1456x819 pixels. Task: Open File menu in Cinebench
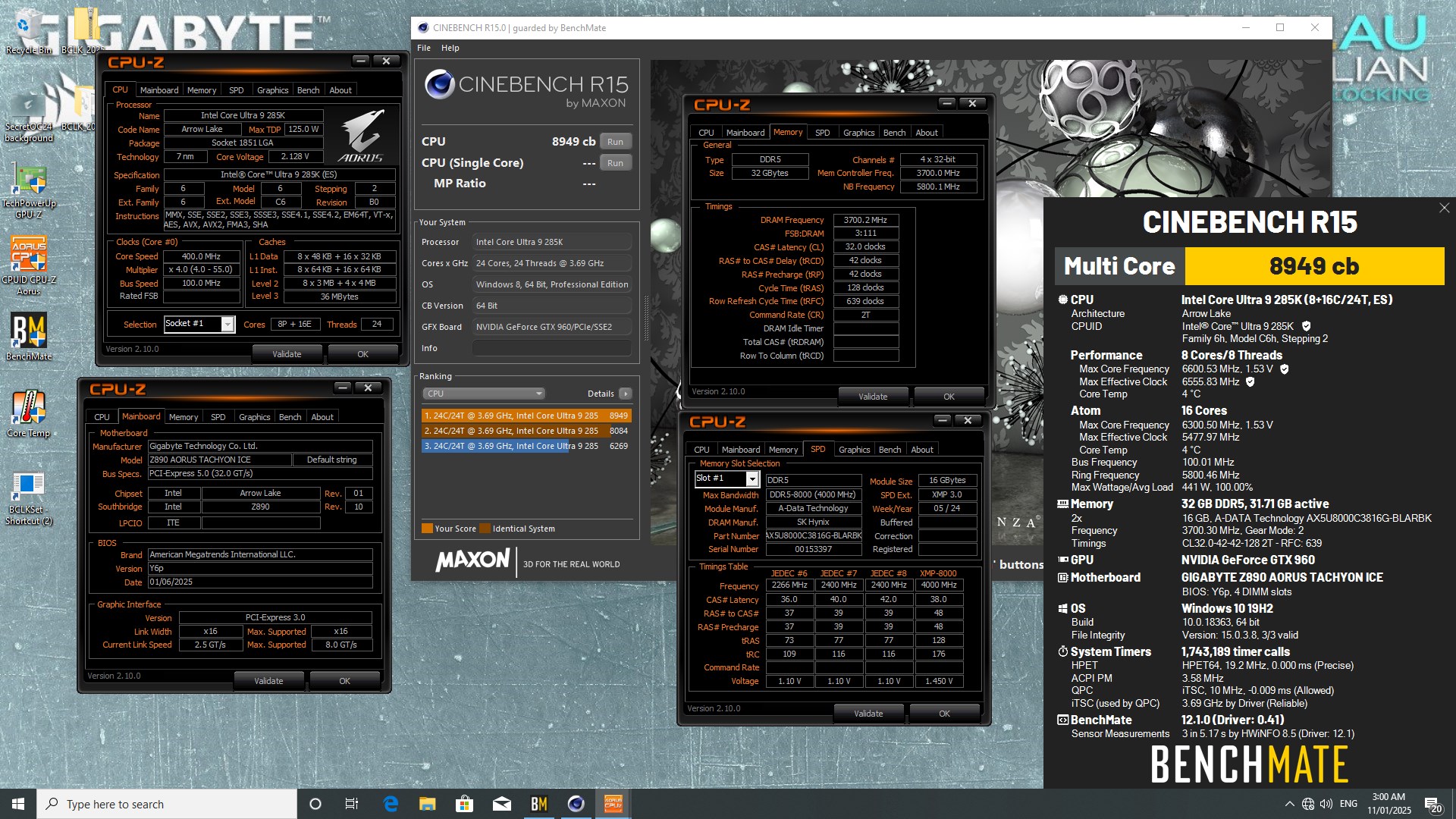424,48
